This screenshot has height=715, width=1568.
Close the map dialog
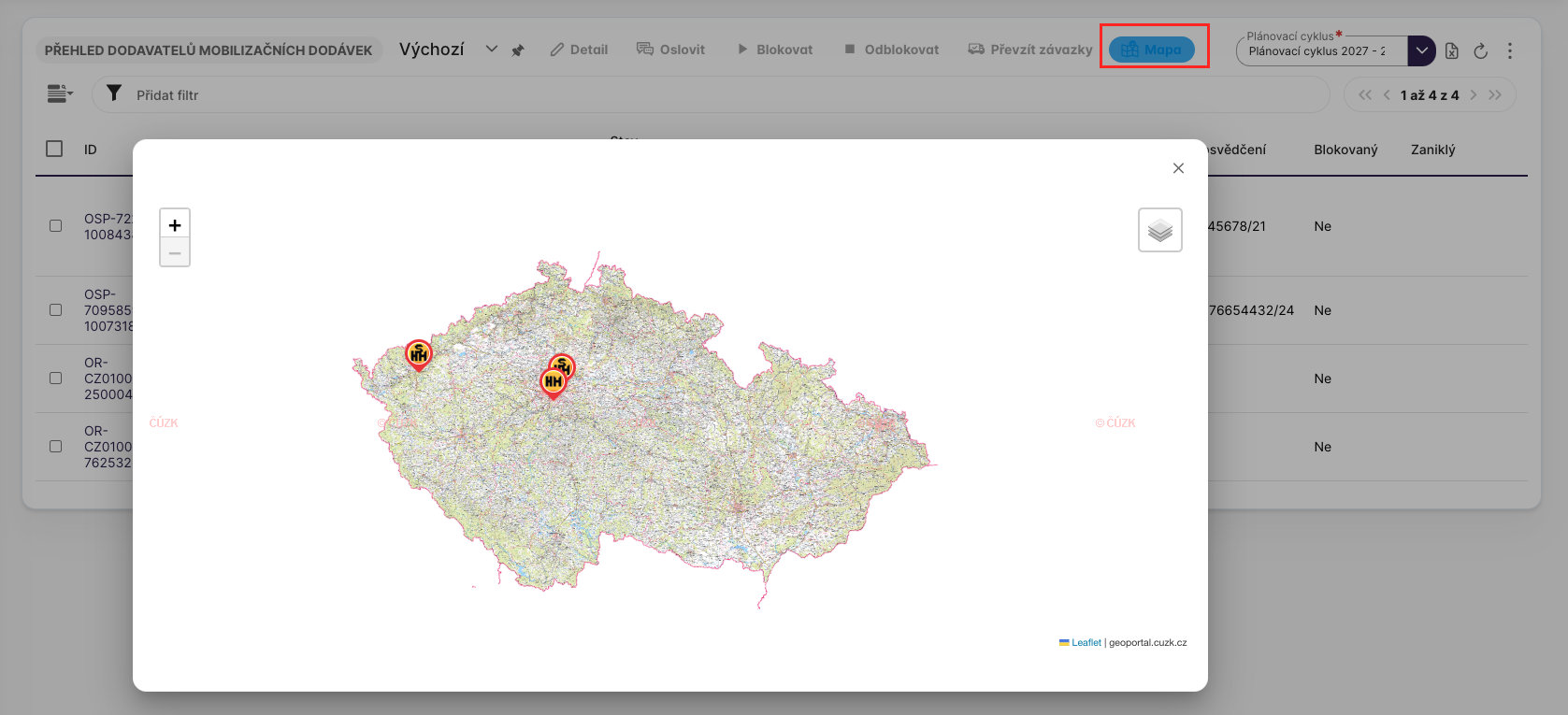click(1178, 168)
